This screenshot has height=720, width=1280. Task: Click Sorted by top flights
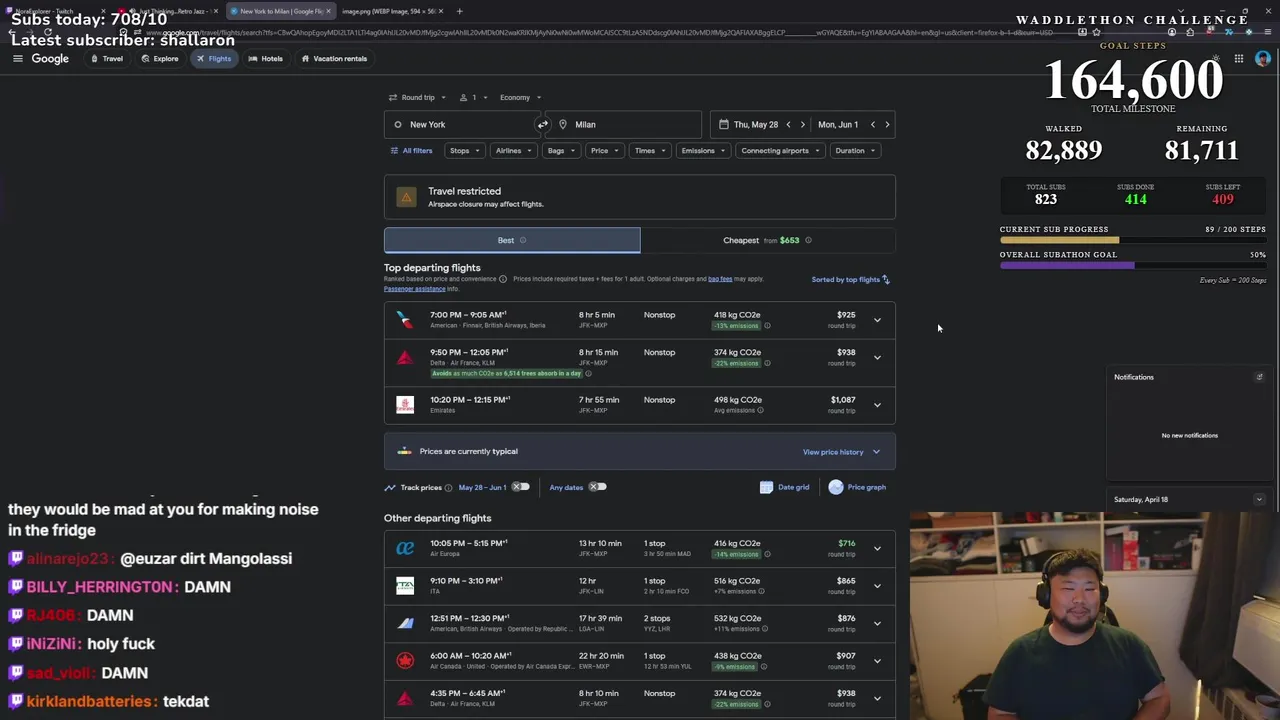(x=846, y=280)
